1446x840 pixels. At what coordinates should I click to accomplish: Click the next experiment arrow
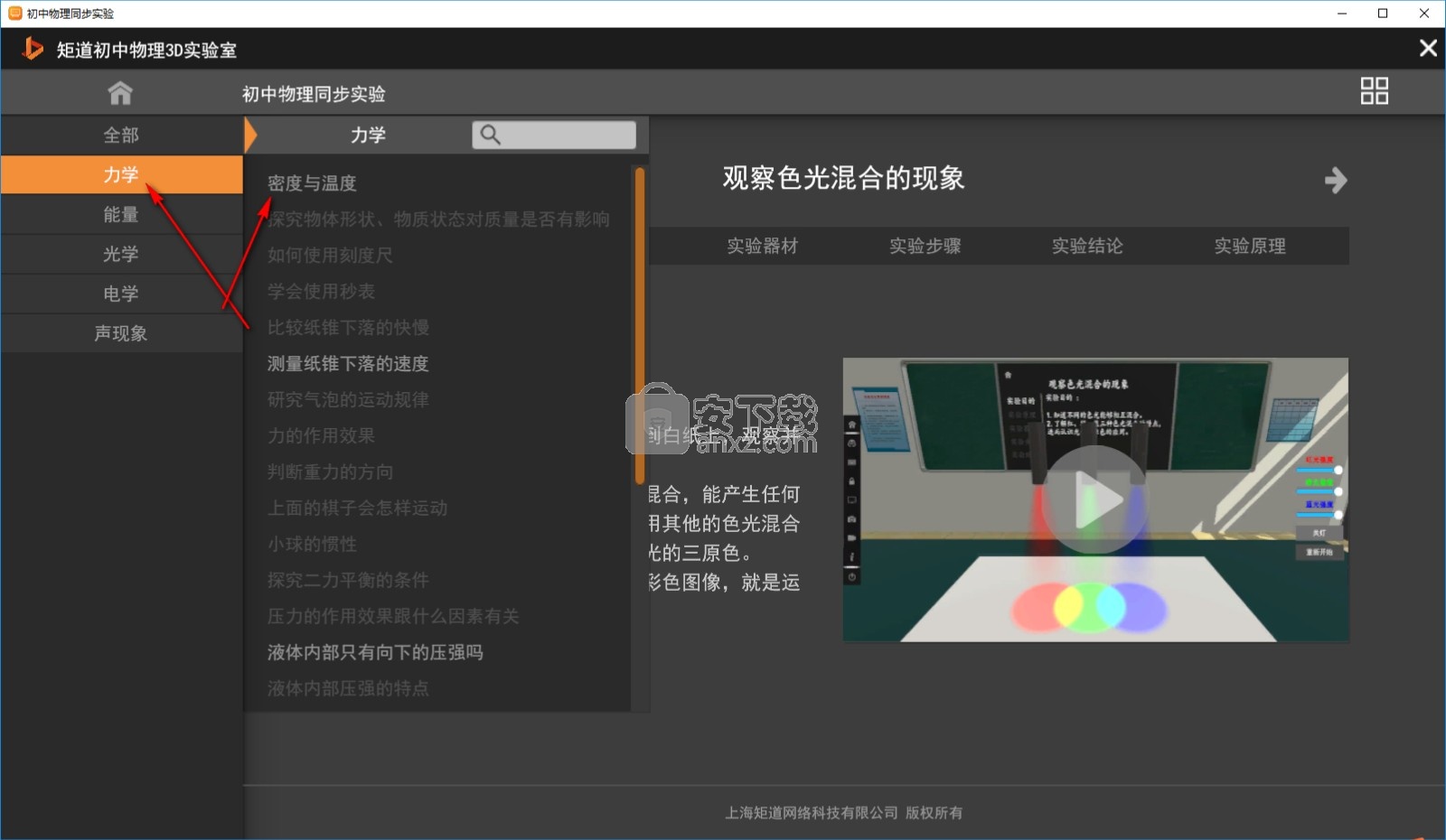pos(1336,180)
